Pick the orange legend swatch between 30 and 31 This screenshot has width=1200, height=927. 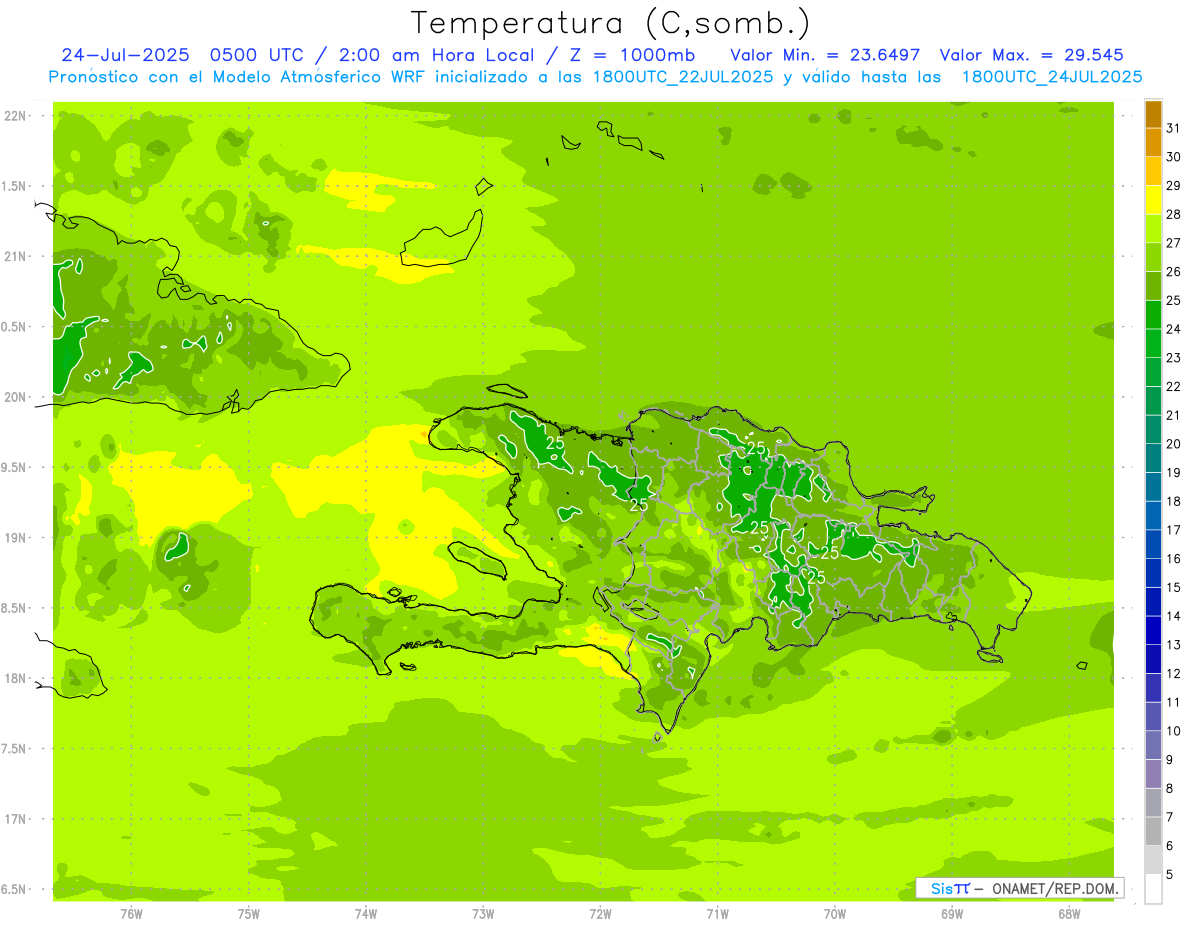[1153, 142]
